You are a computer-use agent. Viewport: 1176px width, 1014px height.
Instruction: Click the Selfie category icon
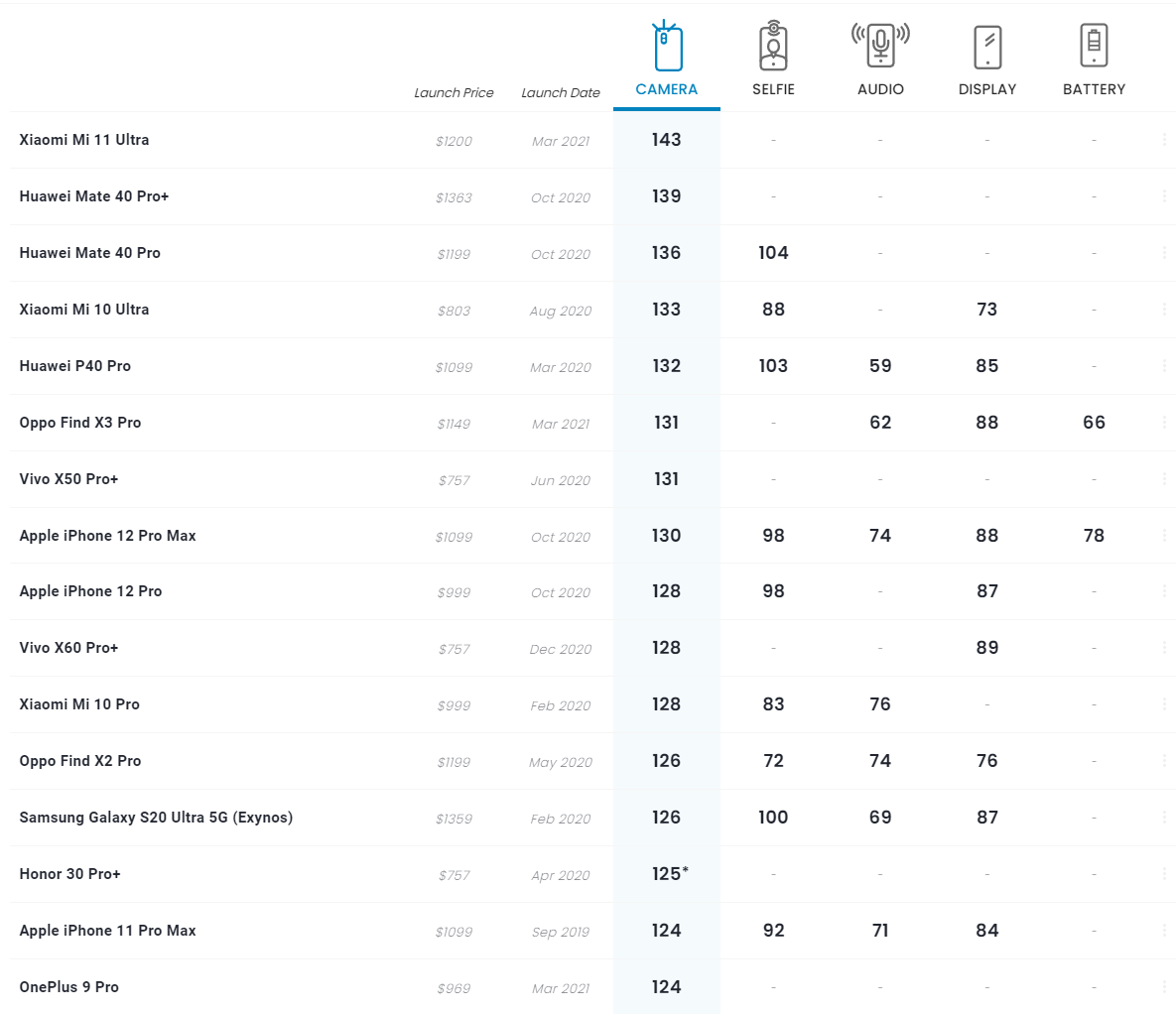pyautogui.click(x=773, y=47)
